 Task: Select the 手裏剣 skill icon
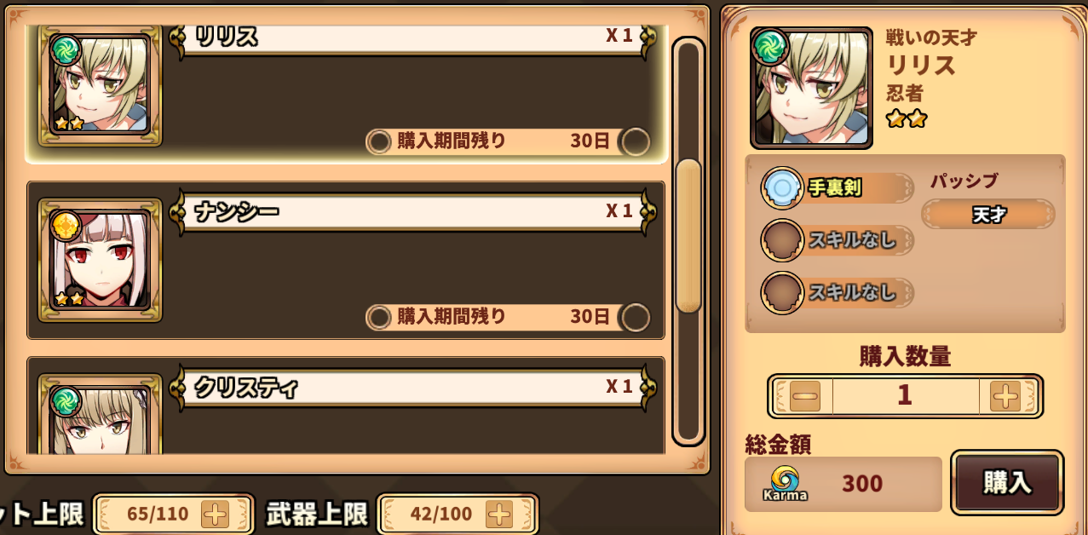783,187
